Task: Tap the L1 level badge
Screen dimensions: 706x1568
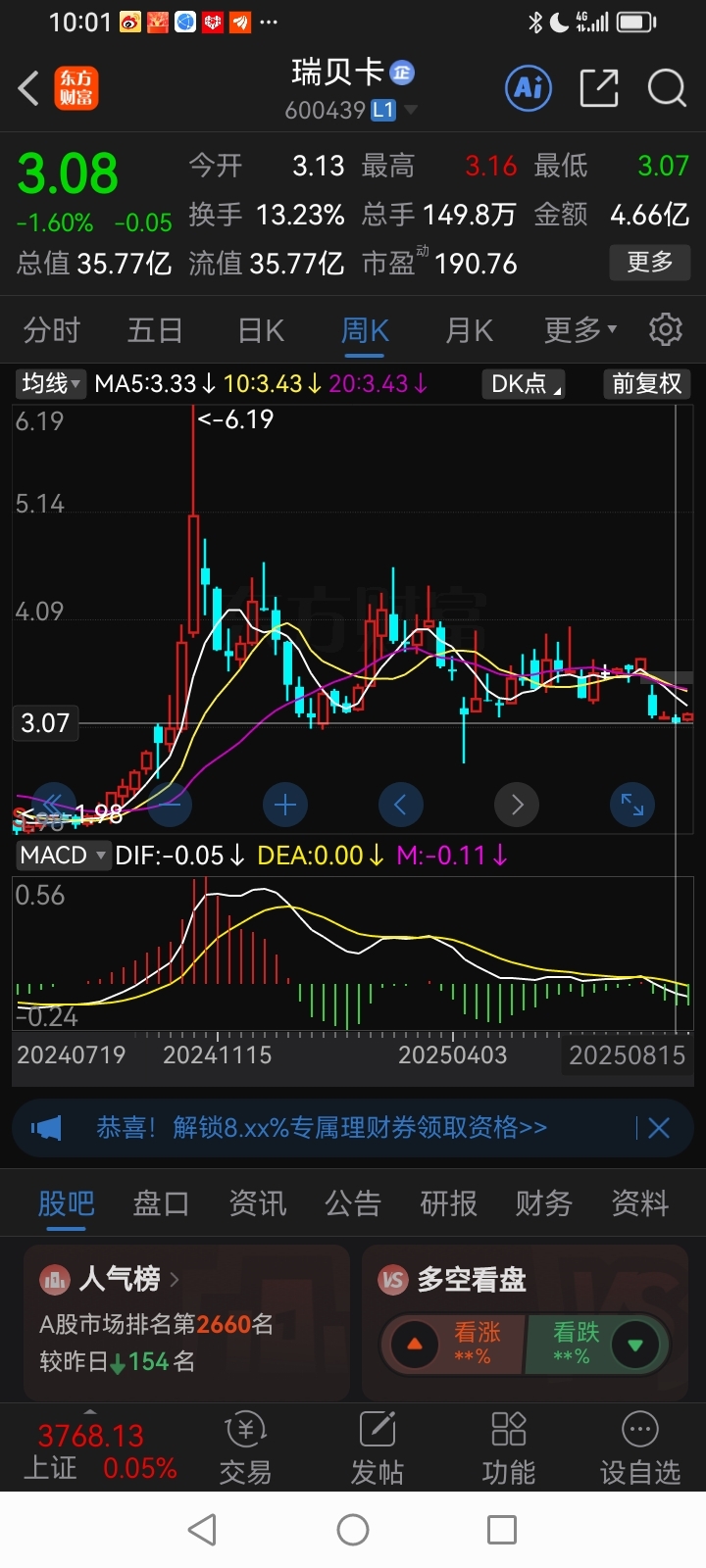Action: pyautogui.click(x=383, y=110)
